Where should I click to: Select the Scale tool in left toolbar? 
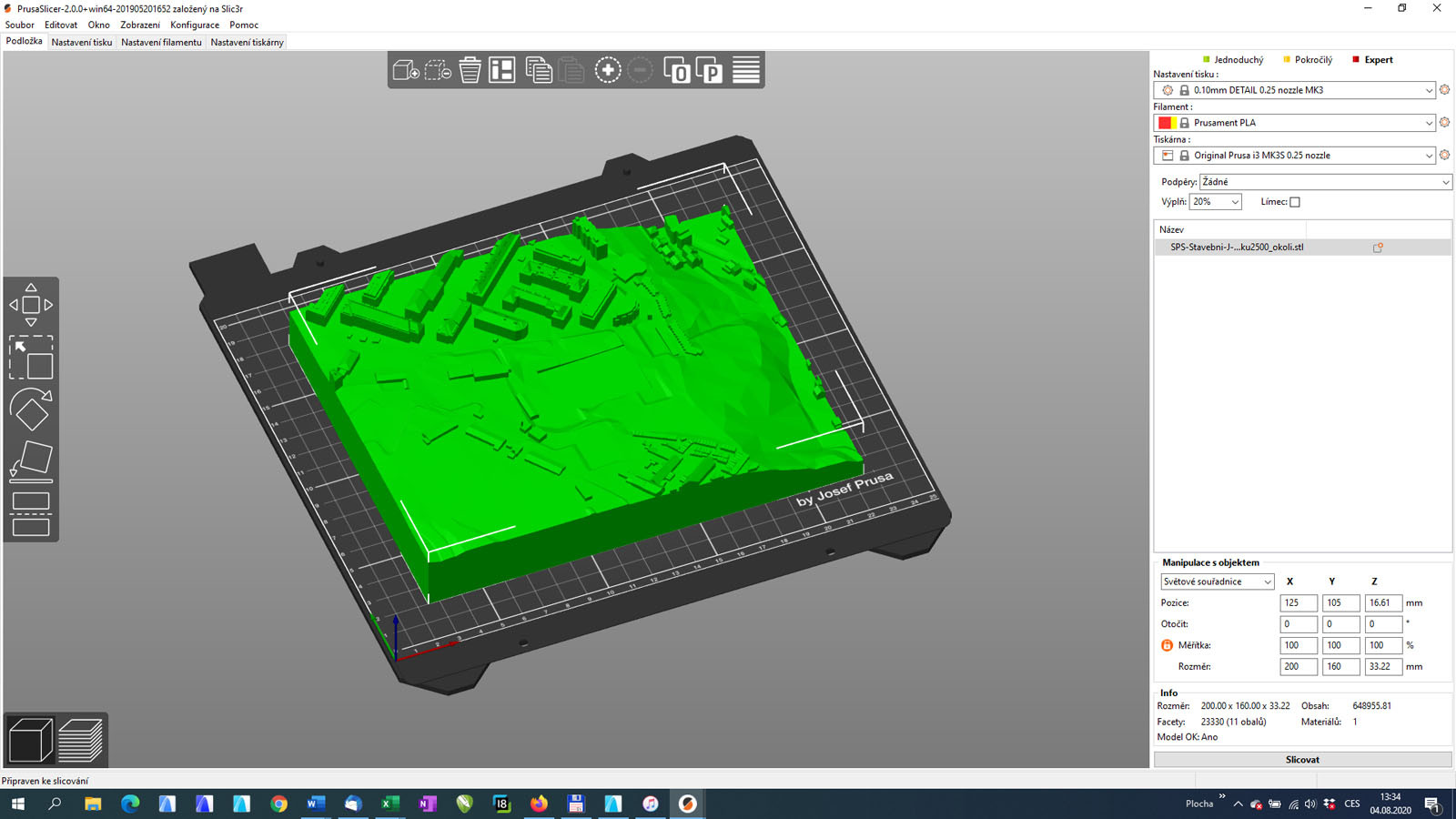click(x=31, y=357)
